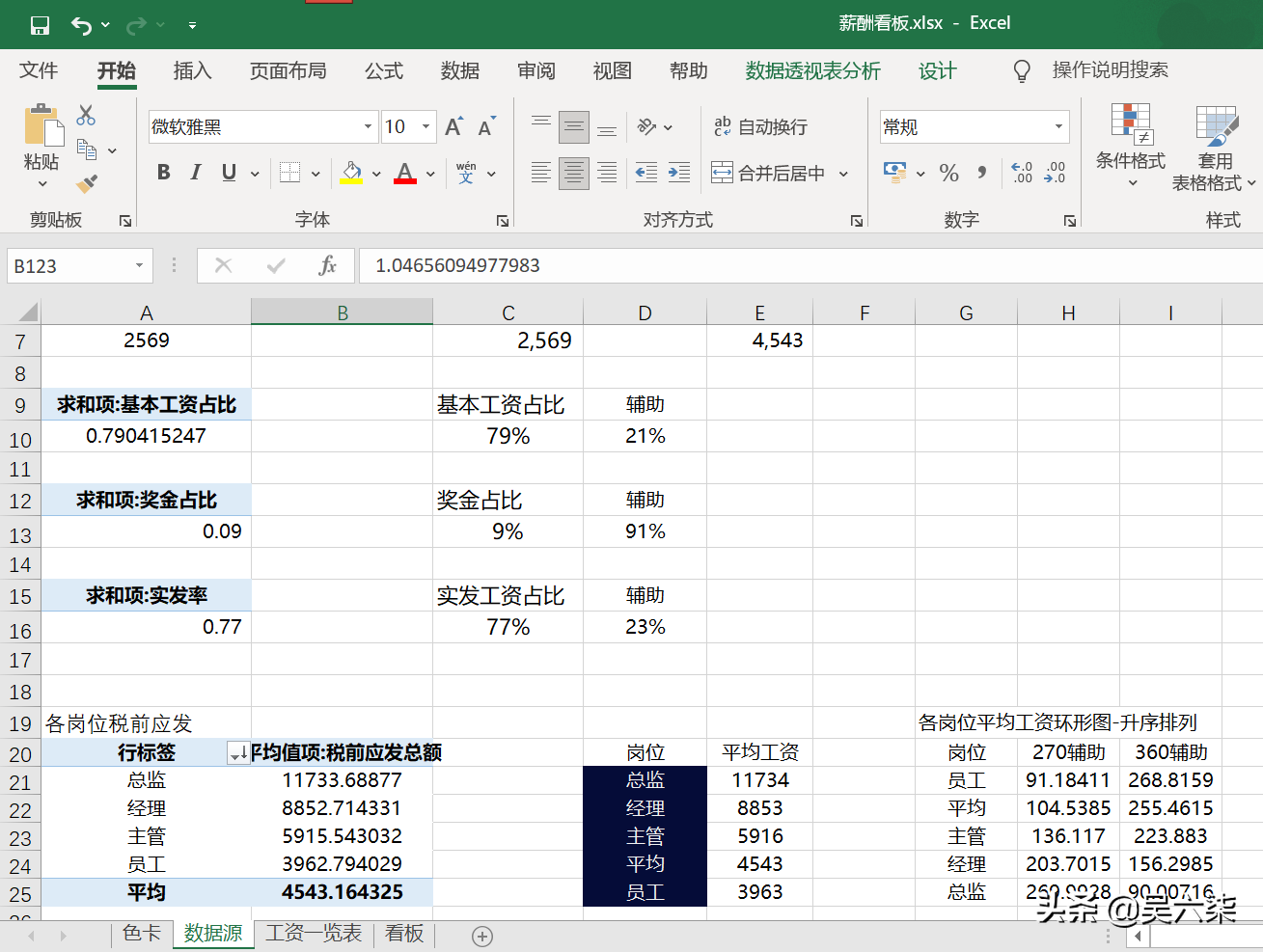The height and width of the screenshot is (952, 1263).
Task: Toggle middle vertical alignment
Action: (574, 126)
